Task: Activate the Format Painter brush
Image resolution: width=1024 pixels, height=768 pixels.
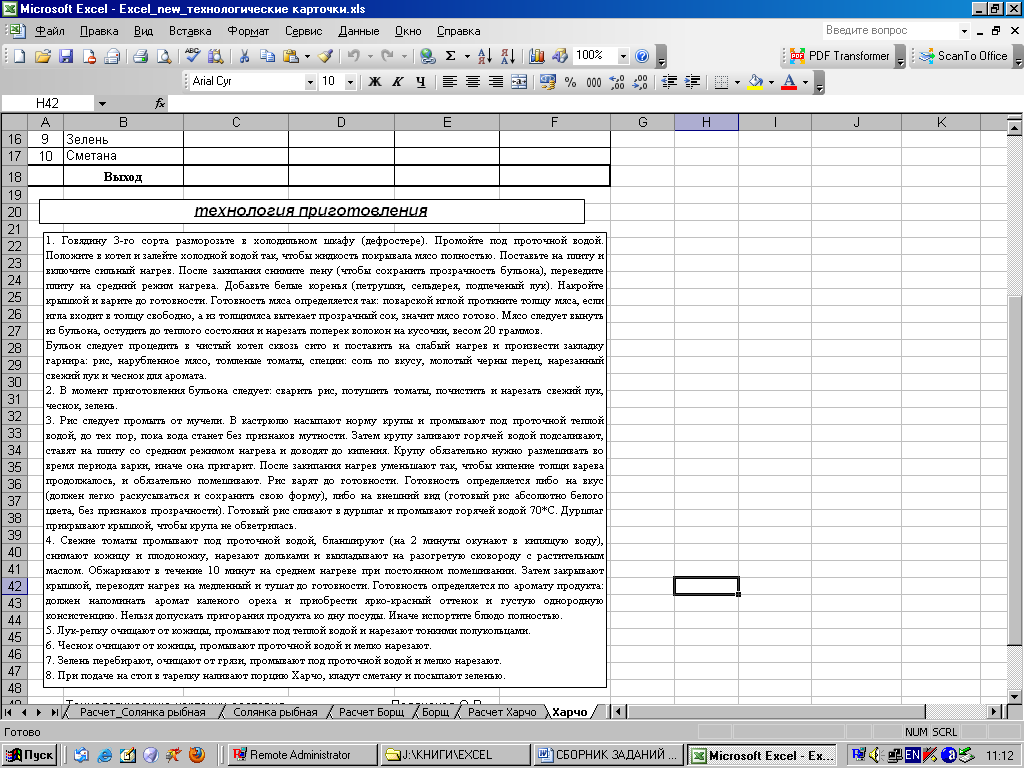Action: coord(326,56)
